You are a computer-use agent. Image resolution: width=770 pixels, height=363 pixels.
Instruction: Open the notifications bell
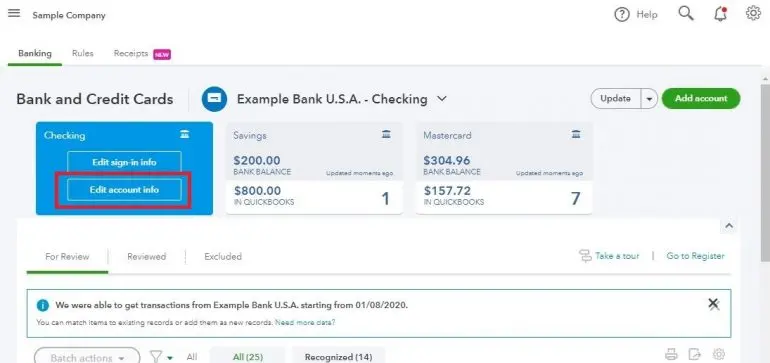(720, 14)
